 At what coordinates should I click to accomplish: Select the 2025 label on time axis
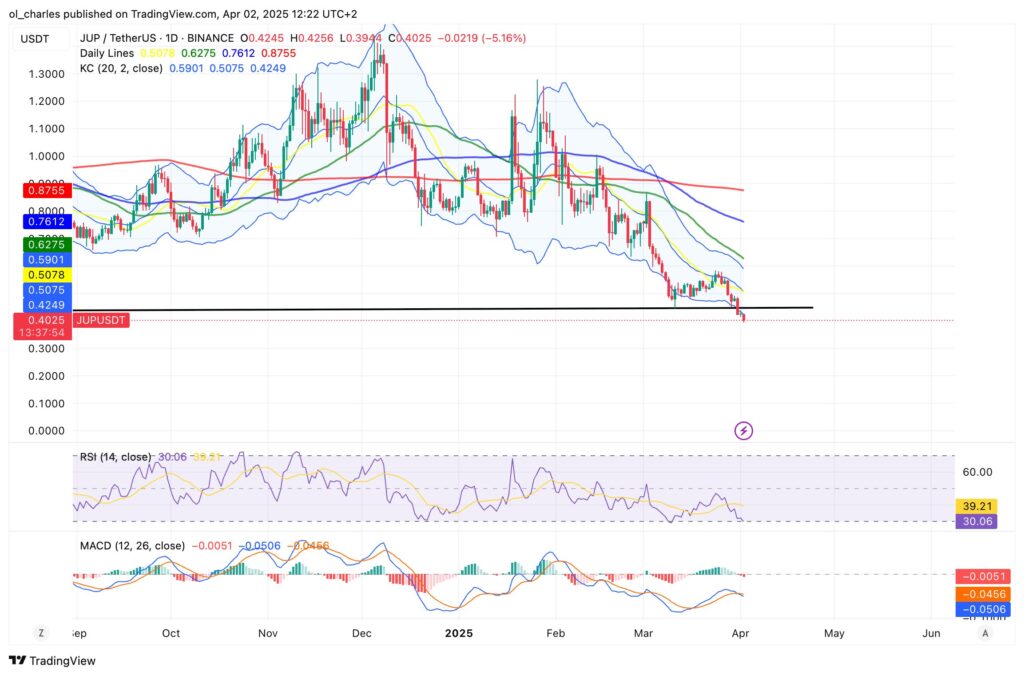(x=460, y=633)
